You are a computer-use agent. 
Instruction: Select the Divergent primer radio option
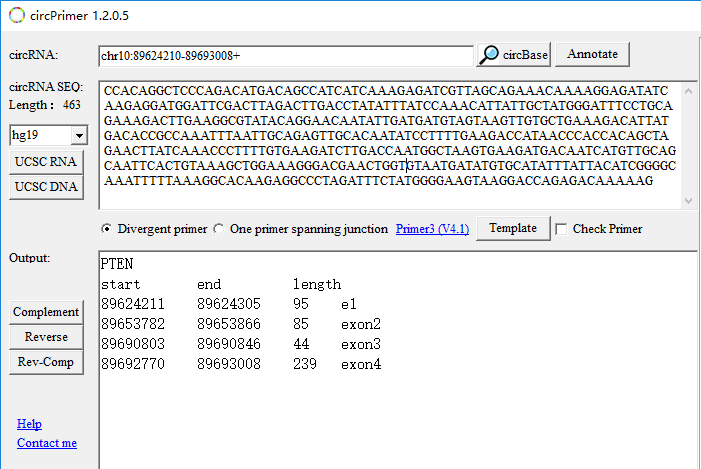point(107,229)
